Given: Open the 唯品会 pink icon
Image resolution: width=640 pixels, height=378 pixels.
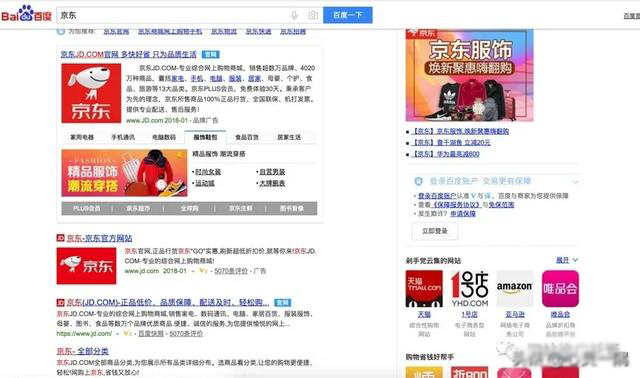Looking at the screenshot, I should pos(560,289).
